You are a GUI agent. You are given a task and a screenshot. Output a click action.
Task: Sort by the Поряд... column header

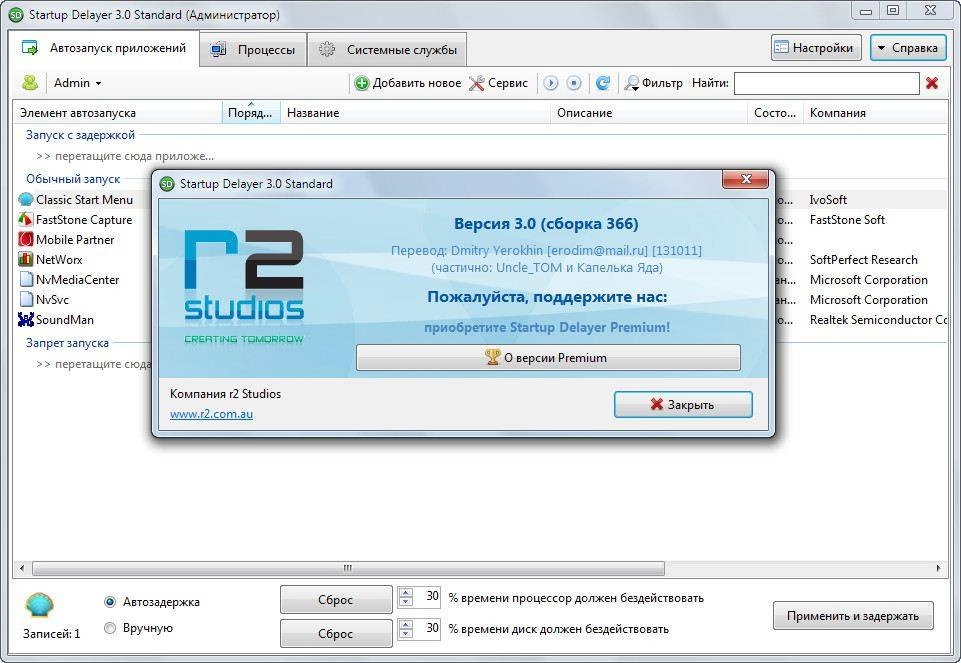tap(251, 113)
